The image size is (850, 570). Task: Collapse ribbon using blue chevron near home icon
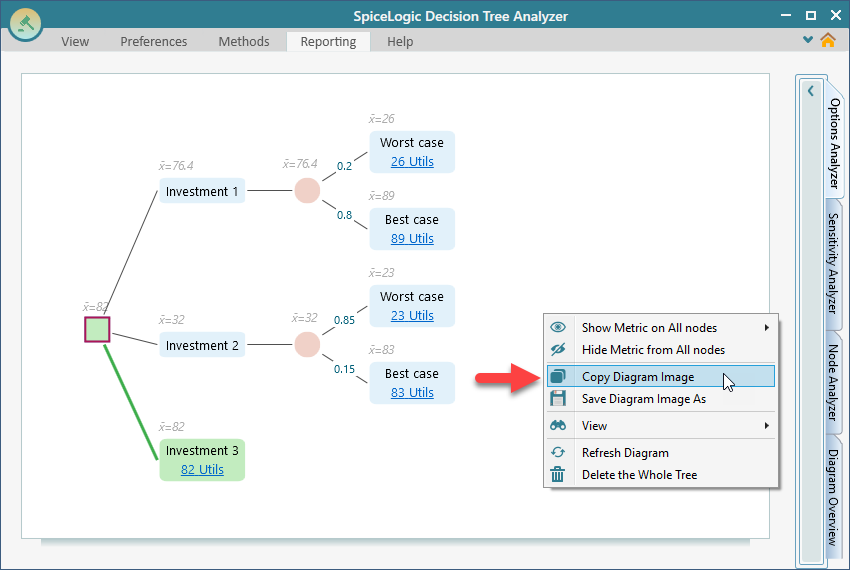tap(808, 41)
